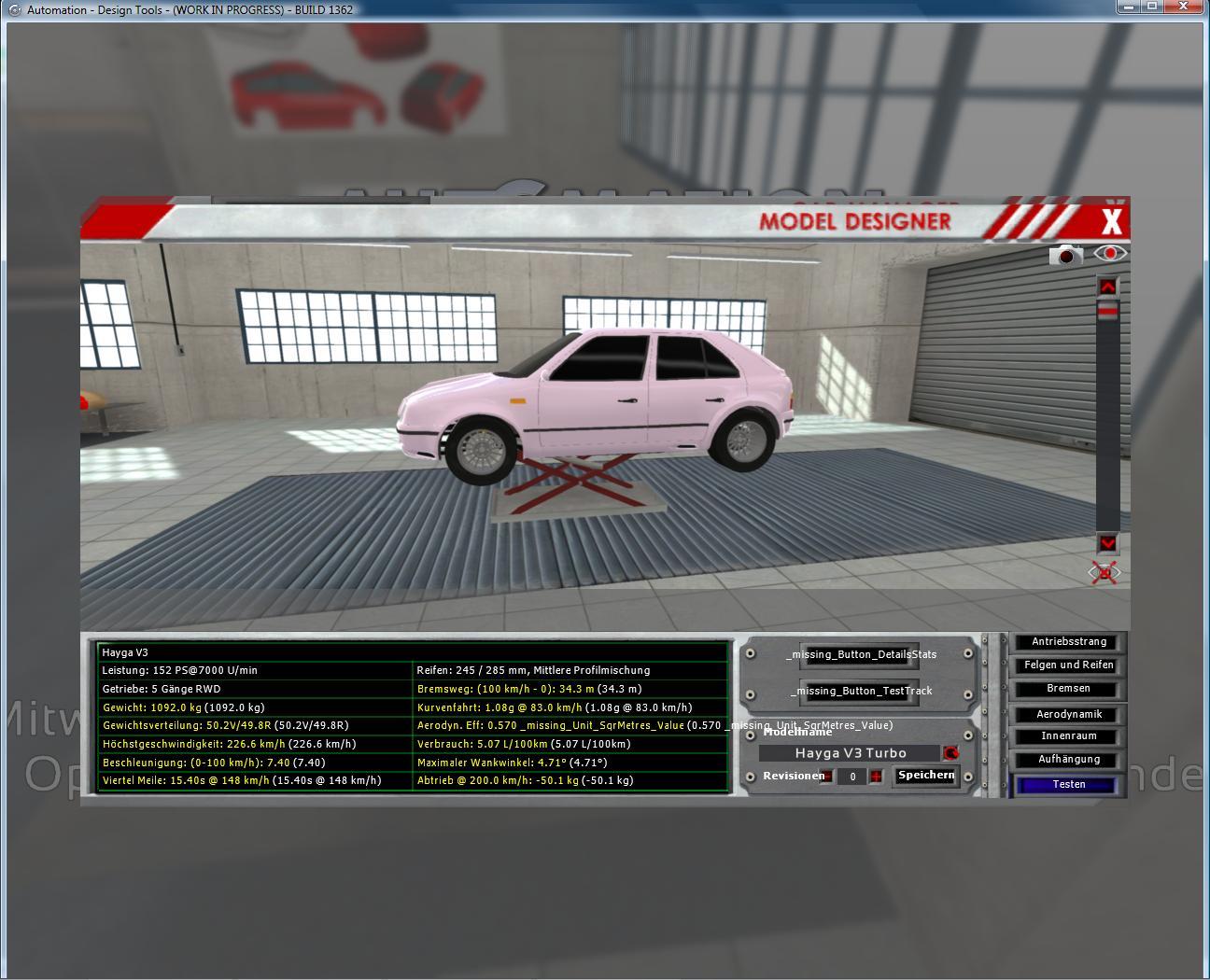Click the red icon beside model name

(x=950, y=753)
